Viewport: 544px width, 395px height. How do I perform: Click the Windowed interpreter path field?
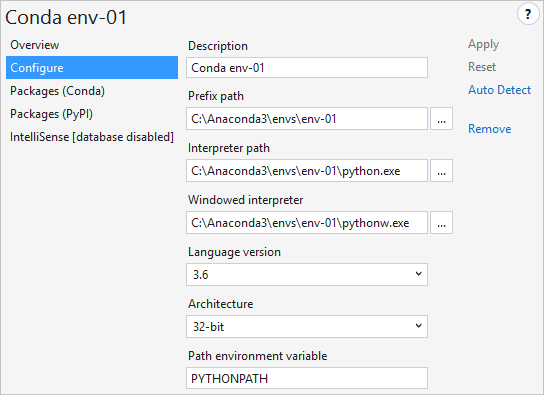307,223
